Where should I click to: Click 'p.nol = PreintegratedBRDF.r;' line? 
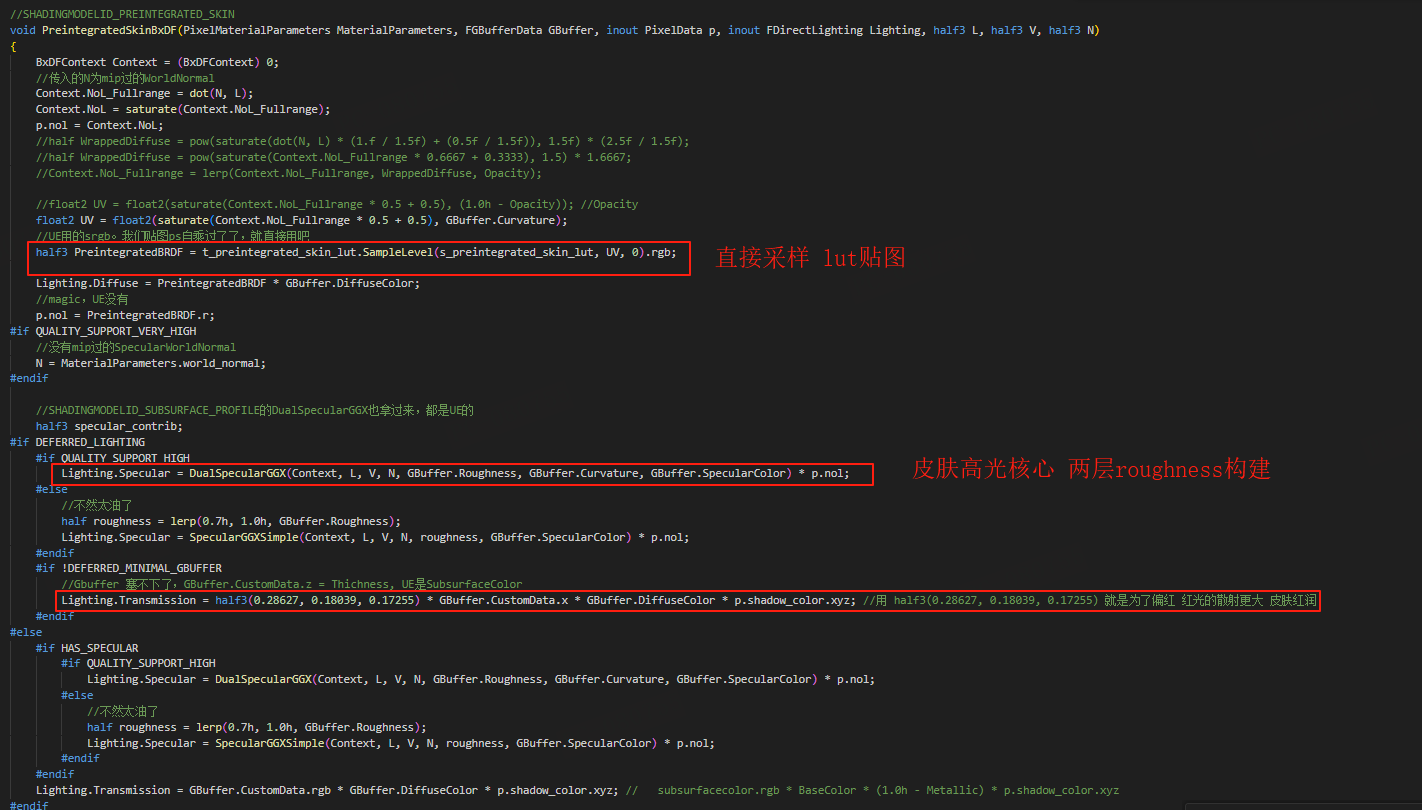click(125, 315)
